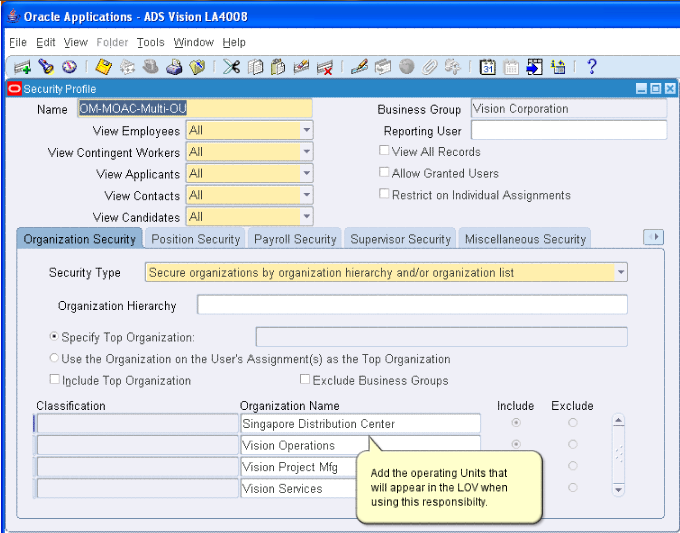Enable the View All Records checkbox
The width and height of the screenshot is (680, 533).
[x=384, y=150]
